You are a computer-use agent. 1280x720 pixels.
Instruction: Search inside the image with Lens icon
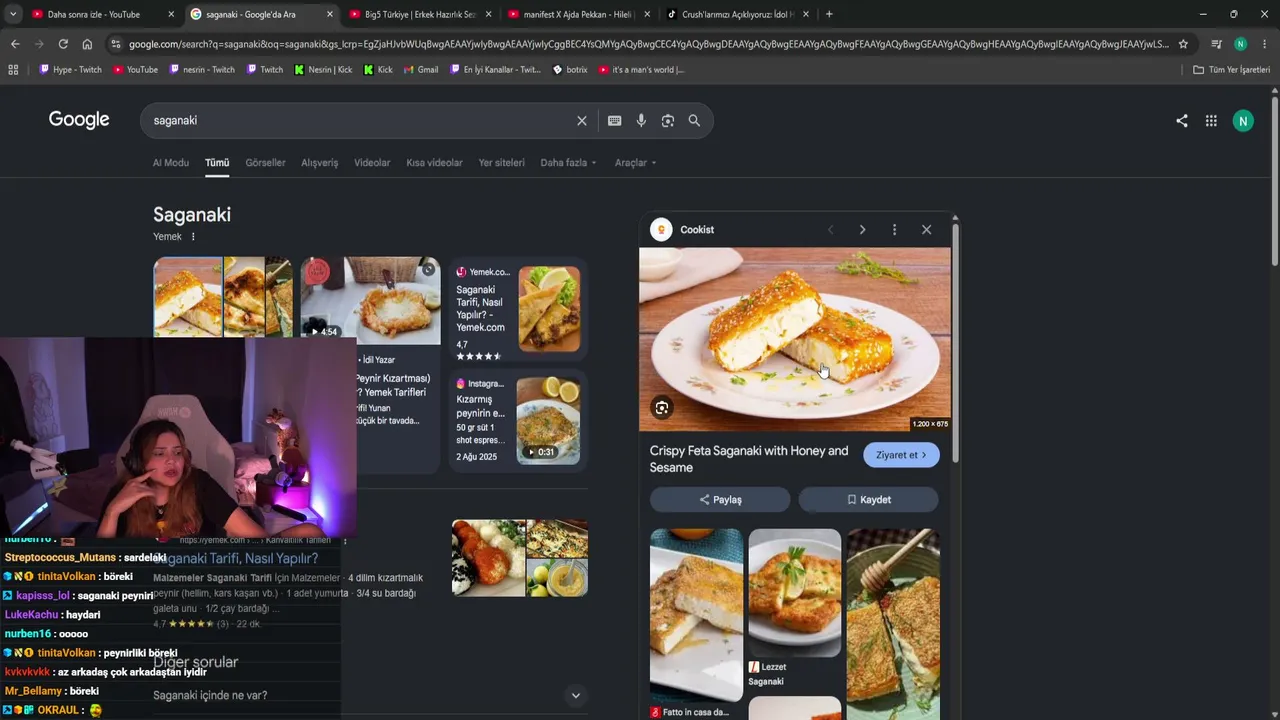click(x=661, y=407)
